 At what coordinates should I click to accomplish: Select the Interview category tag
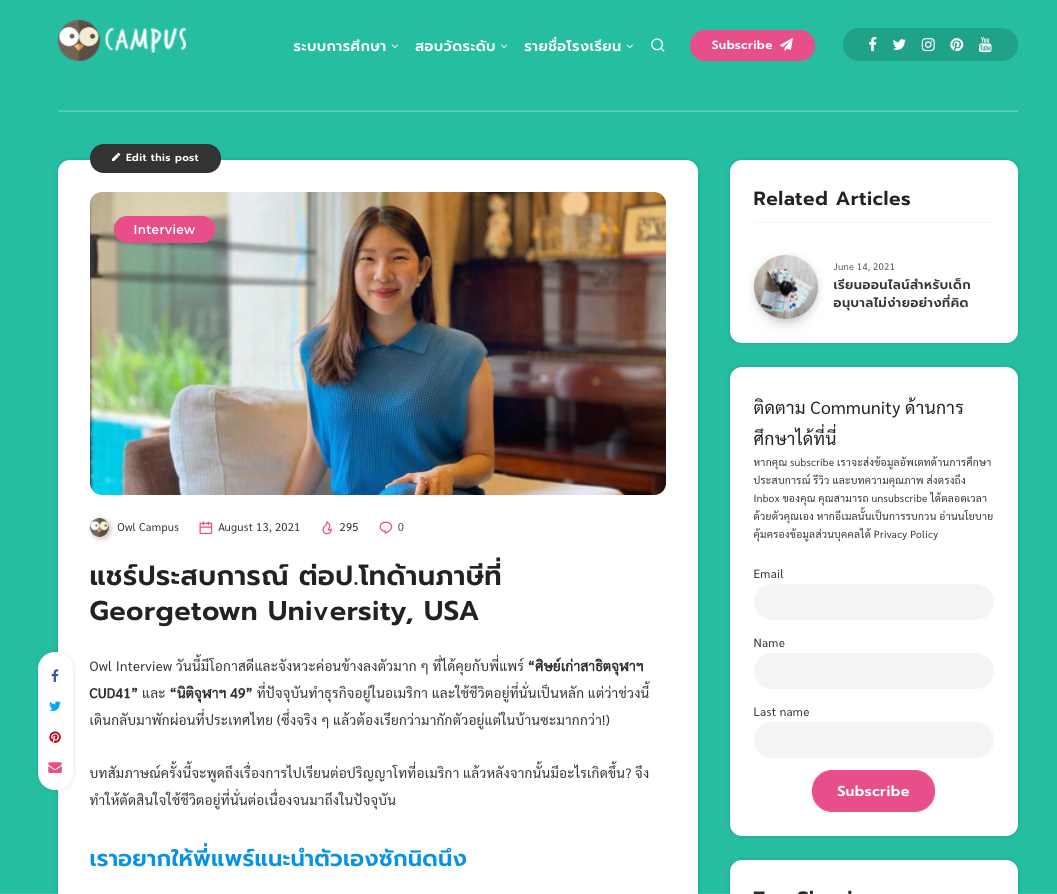coord(164,229)
